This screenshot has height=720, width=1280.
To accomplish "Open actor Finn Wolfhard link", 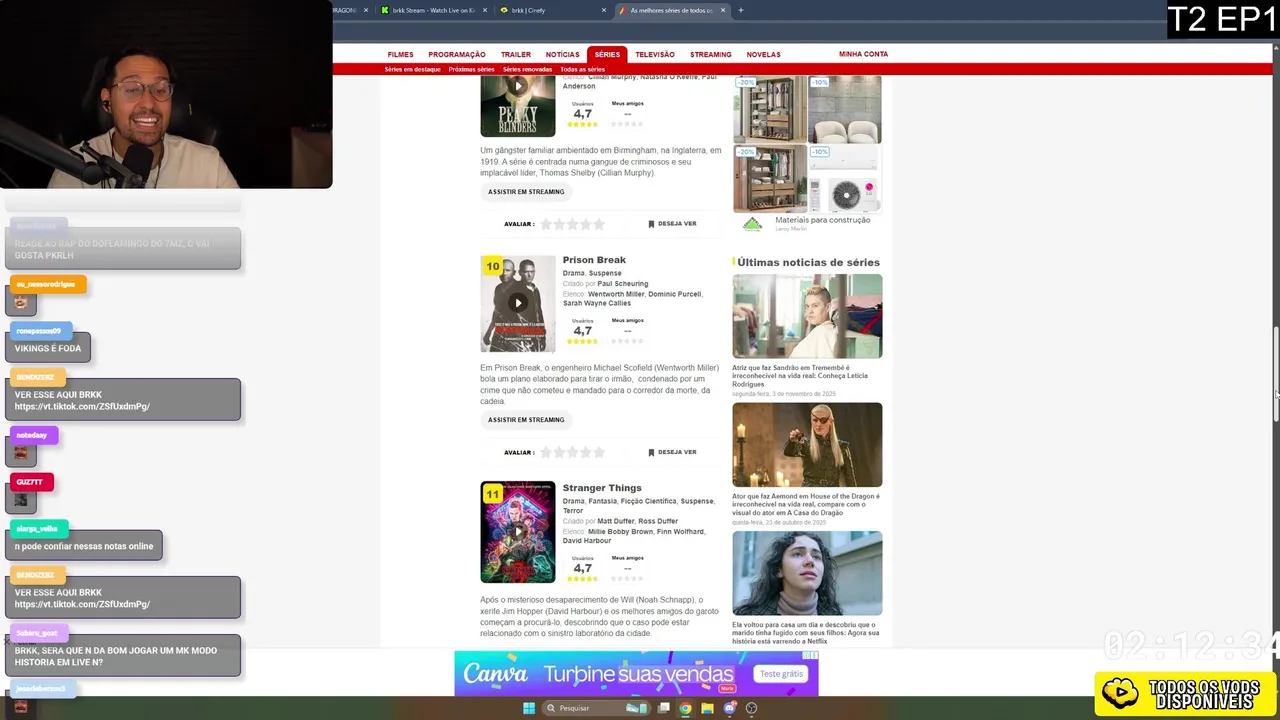I will pyautogui.click(x=681, y=531).
